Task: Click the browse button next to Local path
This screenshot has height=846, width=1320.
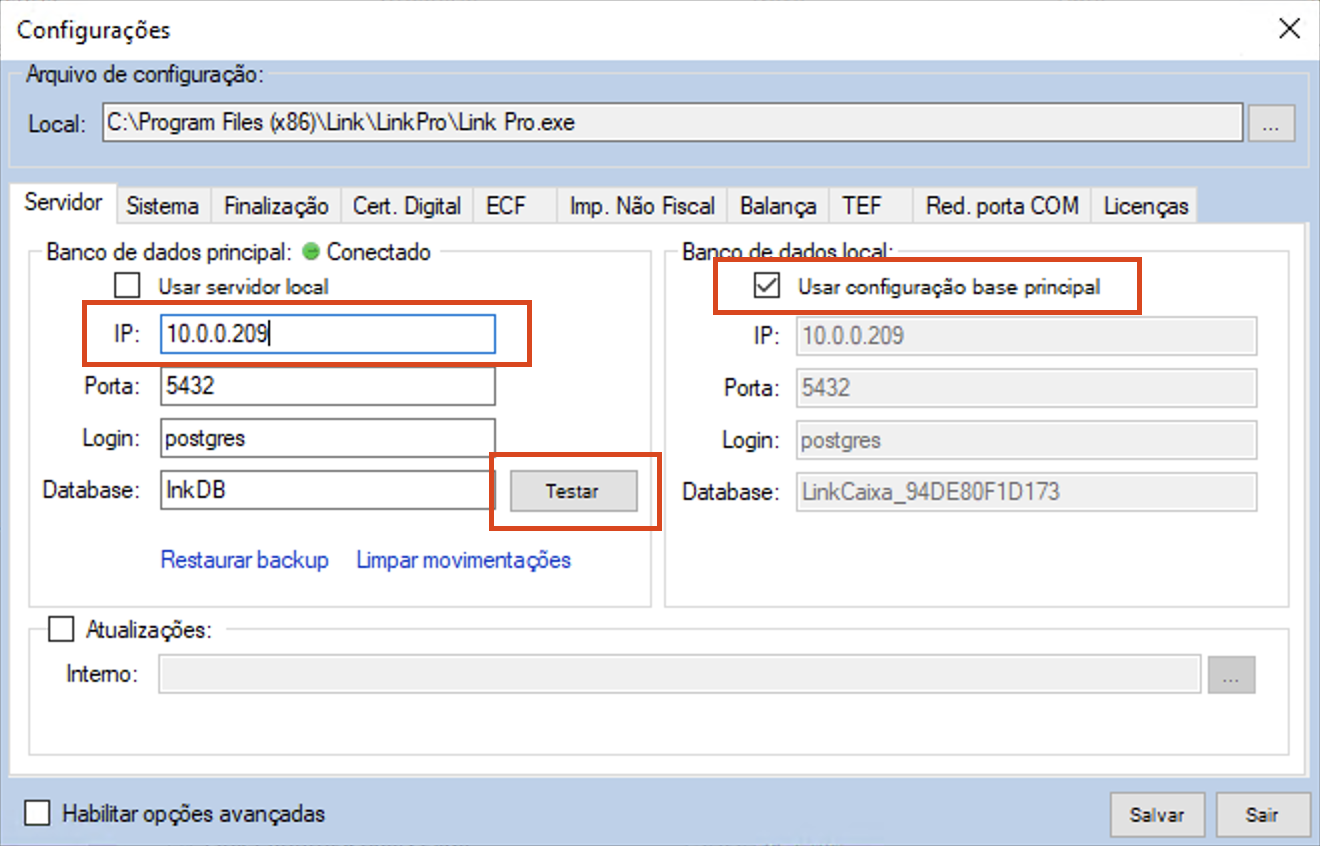Action: coord(1271,124)
